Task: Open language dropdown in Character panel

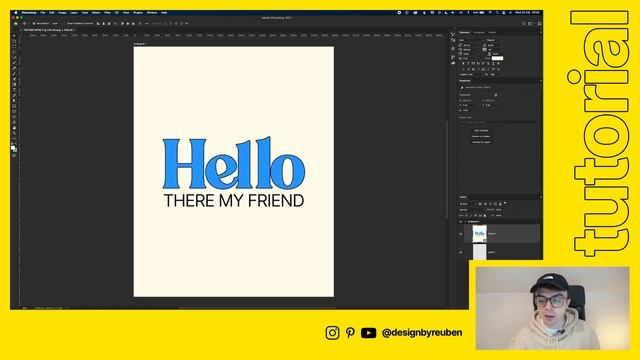Action: pos(471,74)
